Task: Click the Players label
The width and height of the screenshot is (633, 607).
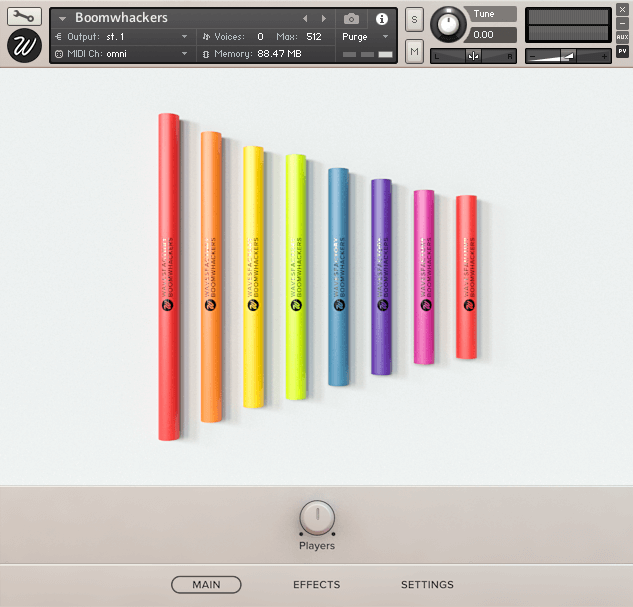Action: [317, 546]
